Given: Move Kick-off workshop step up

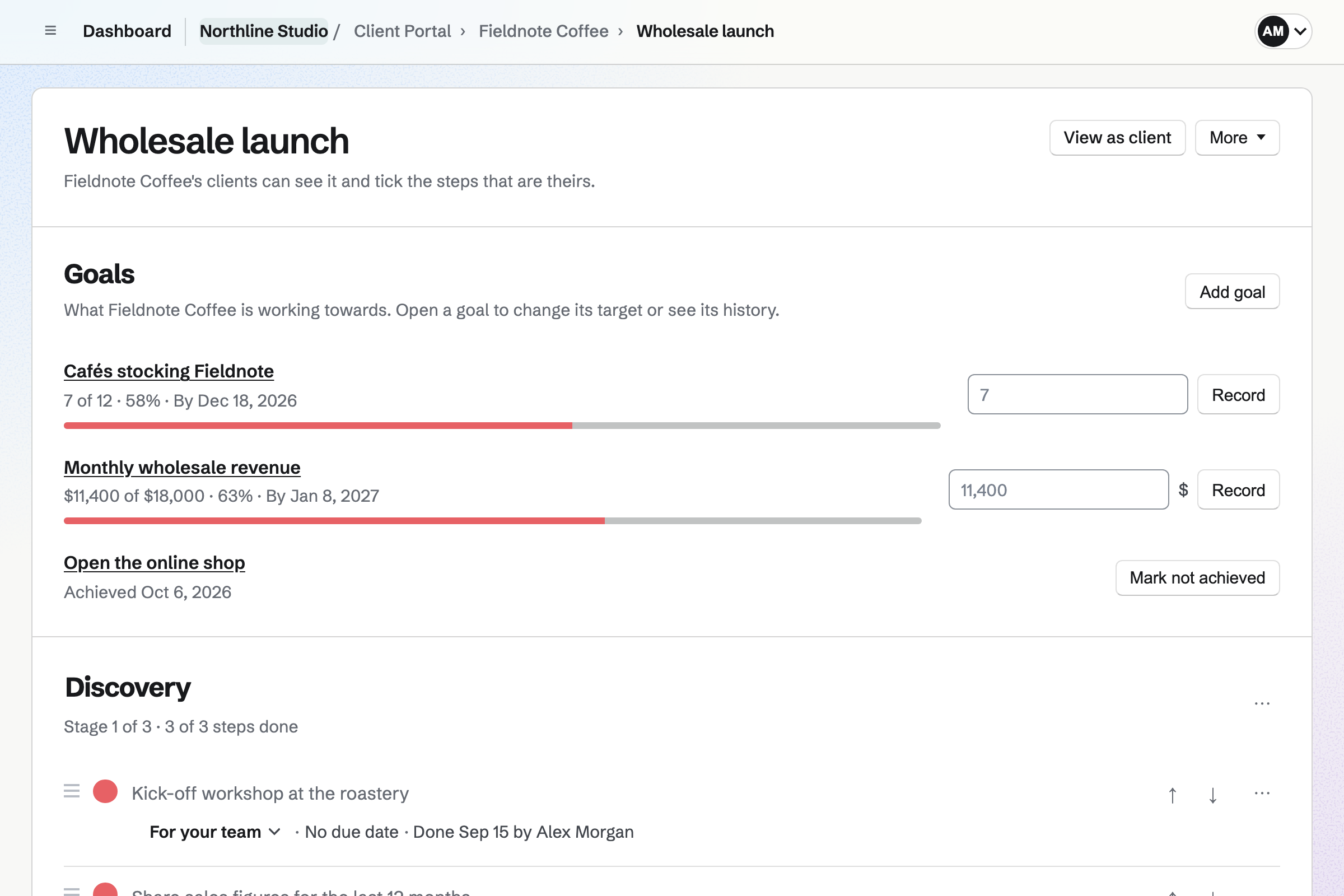Looking at the screenshot, I should (x=1172, y=794).
